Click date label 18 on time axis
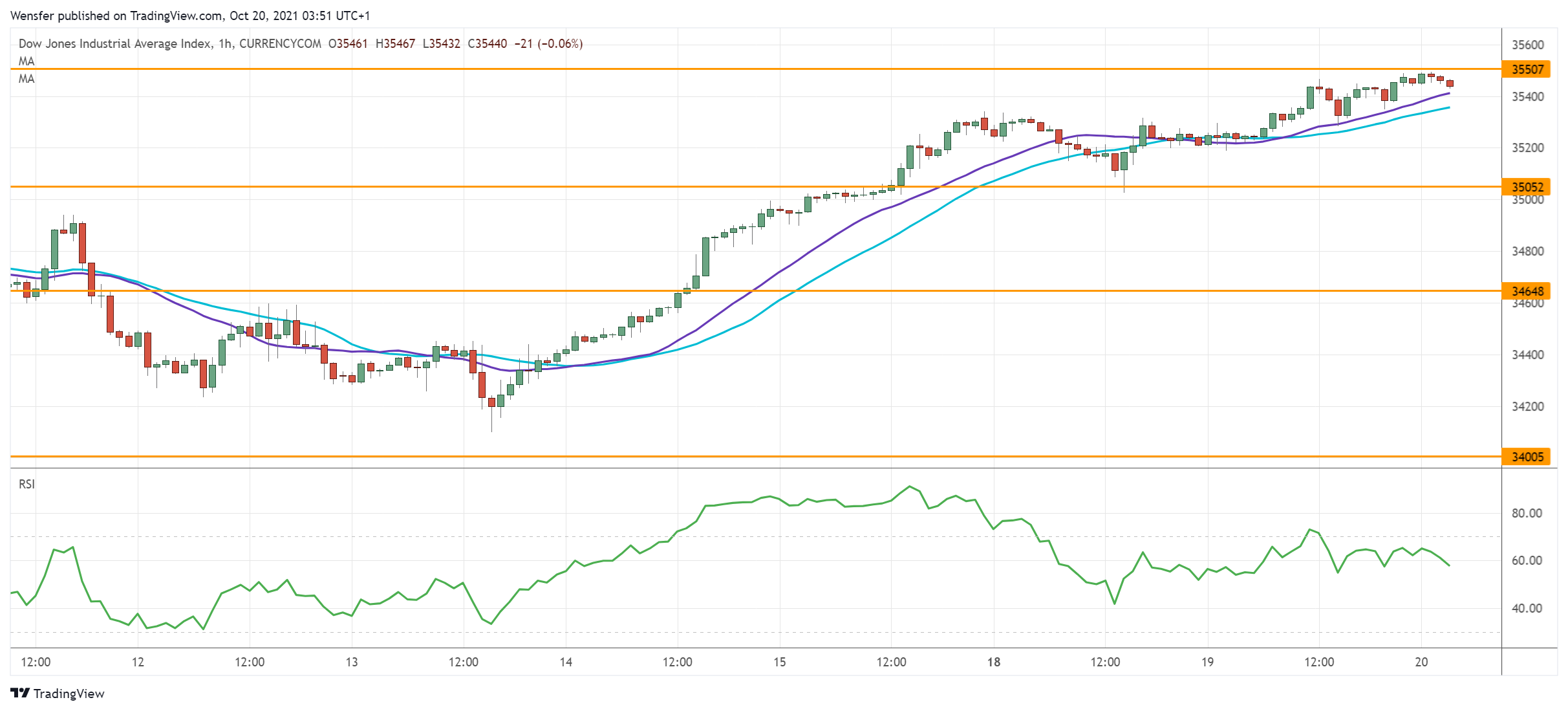The image size is (1568, 711). [x=994, y=662]
